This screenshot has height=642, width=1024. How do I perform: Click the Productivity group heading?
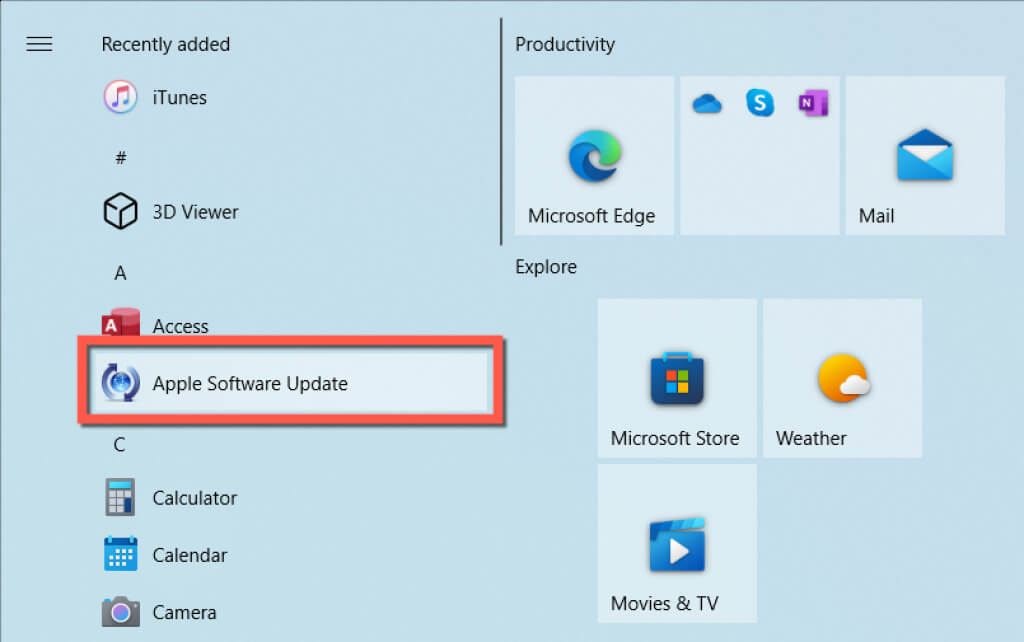click(x=565, y=44)
